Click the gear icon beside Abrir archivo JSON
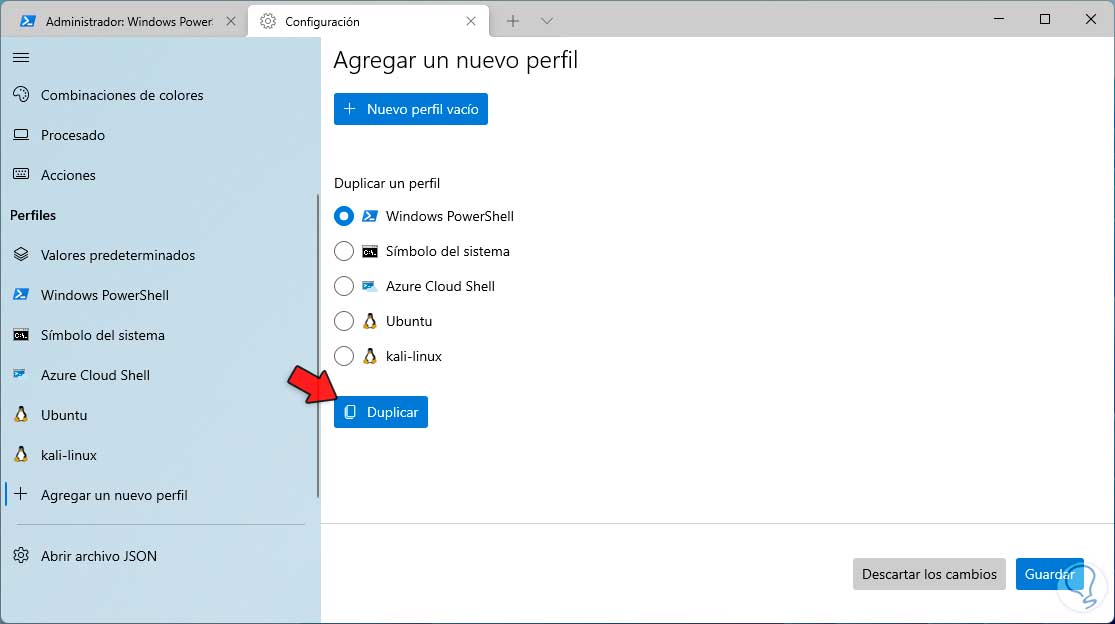The width and height of the screenshot is (1115, 624). (x=21, y=556)
